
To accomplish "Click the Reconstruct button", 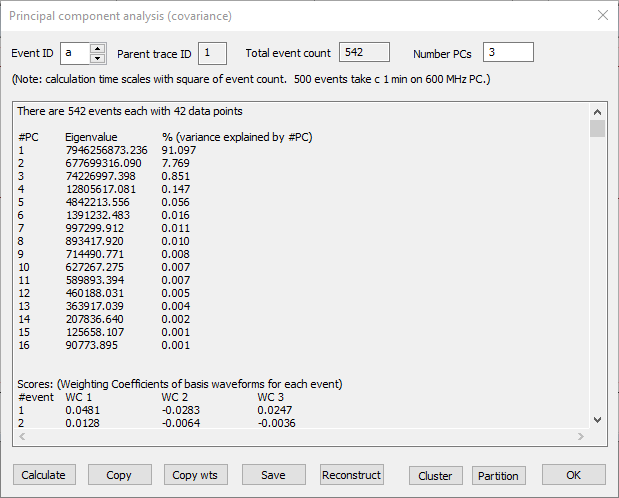I will pos(351,475).
